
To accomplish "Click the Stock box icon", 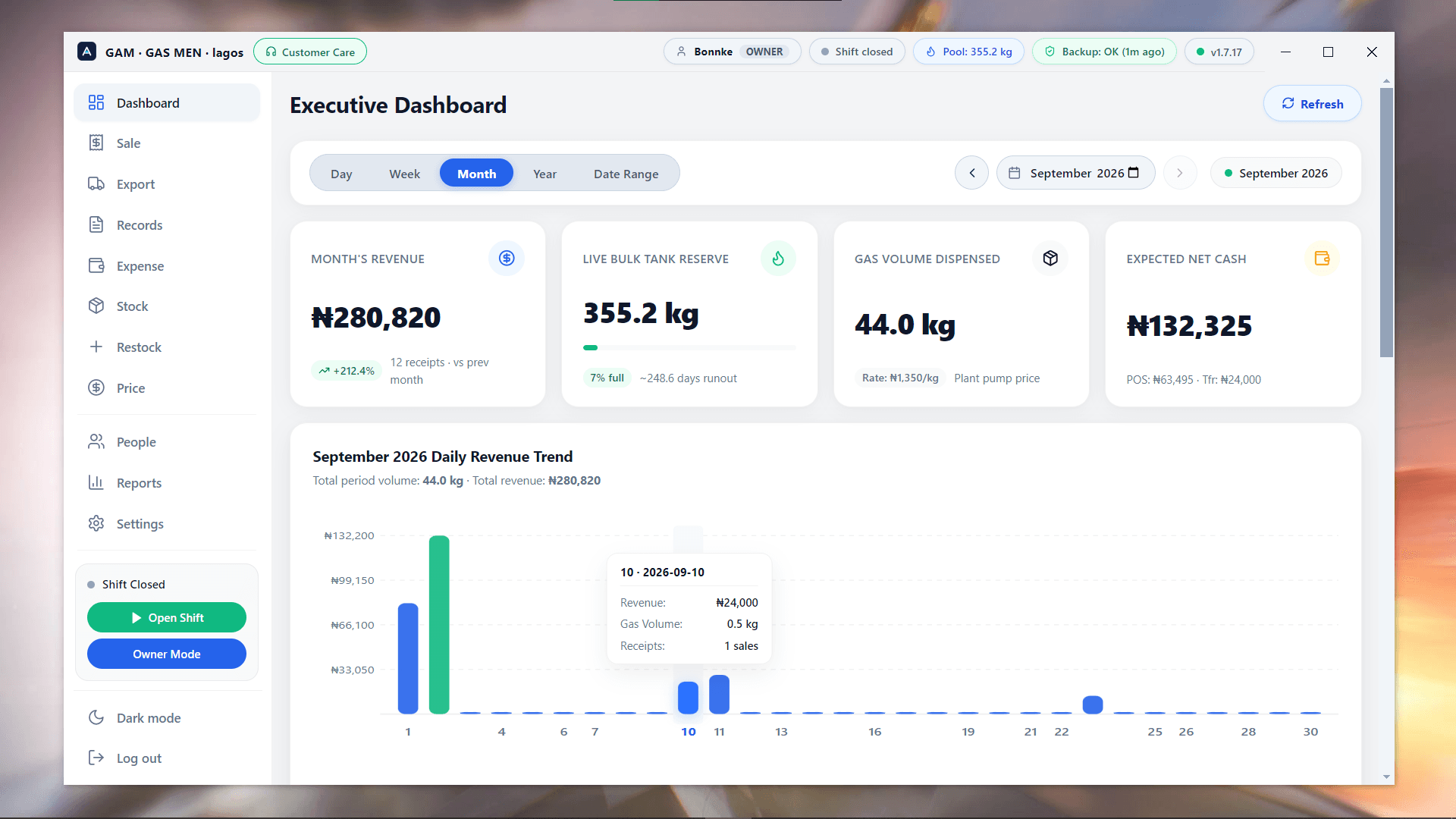I will [x=96, y=306].
